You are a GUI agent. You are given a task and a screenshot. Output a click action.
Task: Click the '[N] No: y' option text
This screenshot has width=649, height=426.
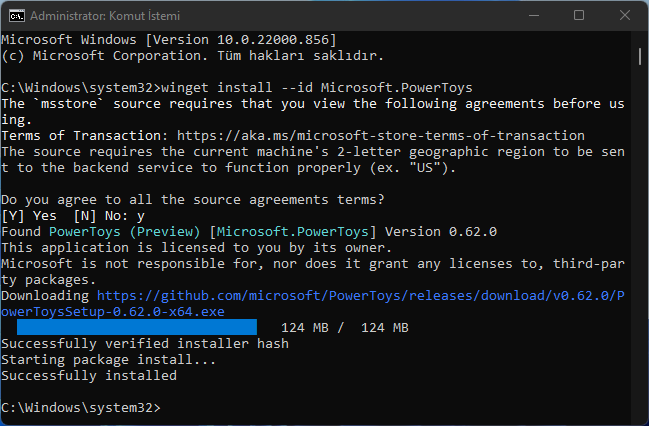point(109,216)
